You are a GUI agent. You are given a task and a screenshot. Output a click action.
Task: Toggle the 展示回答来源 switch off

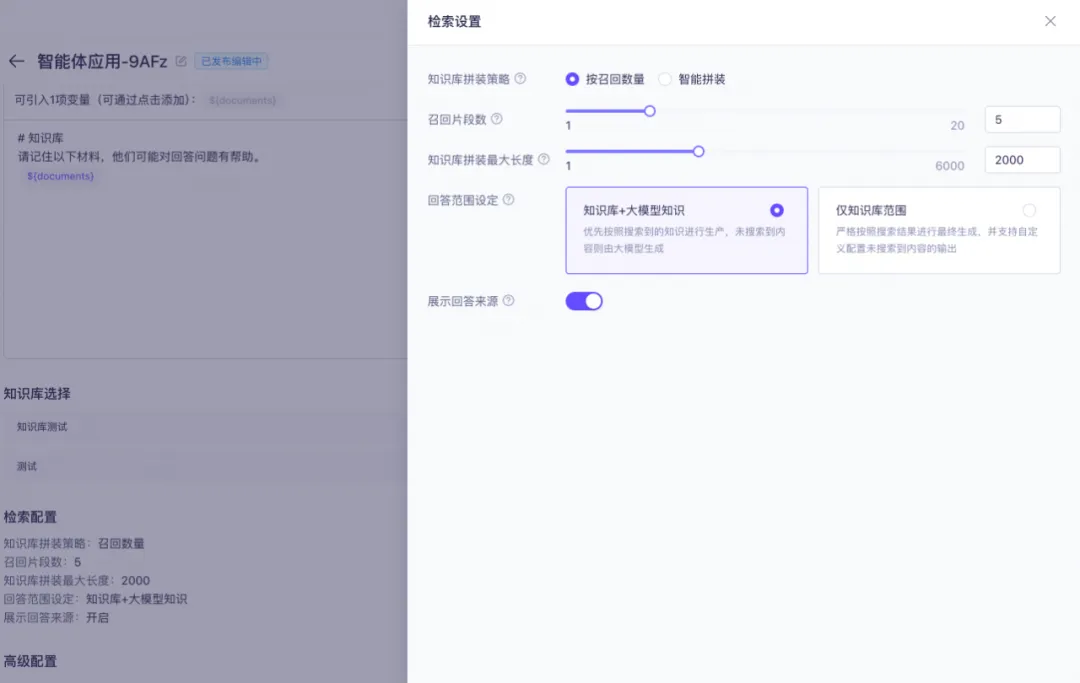coord(583,301)
